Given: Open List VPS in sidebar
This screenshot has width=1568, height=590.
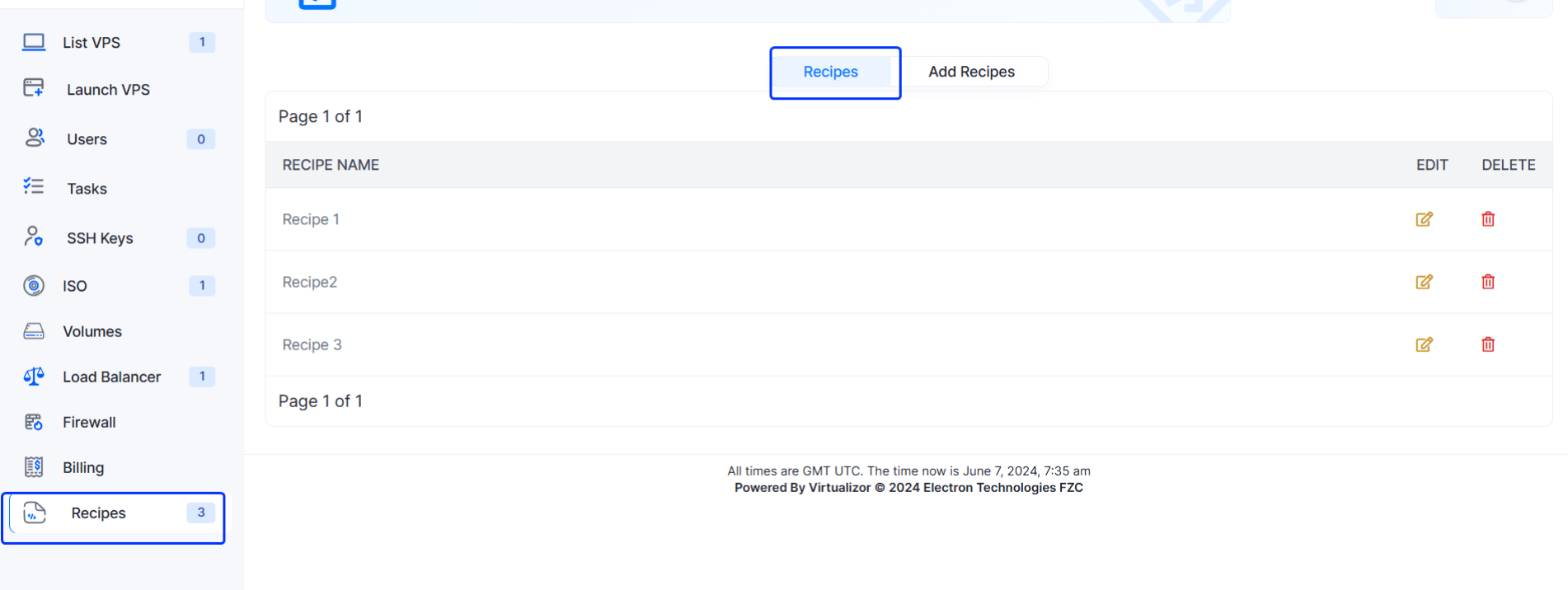Looking at the screenshot, I should pyautogui.click(x=92, y=43).
